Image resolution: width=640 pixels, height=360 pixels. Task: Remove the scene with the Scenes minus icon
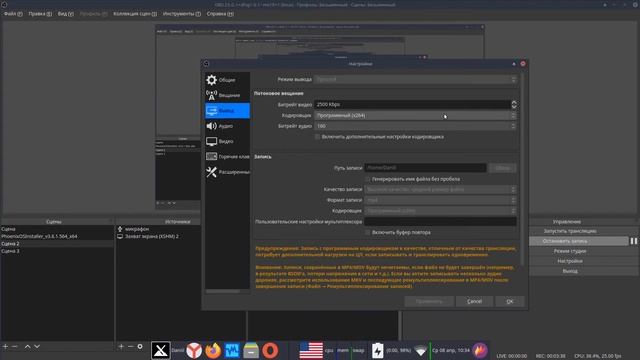(15, 347)
